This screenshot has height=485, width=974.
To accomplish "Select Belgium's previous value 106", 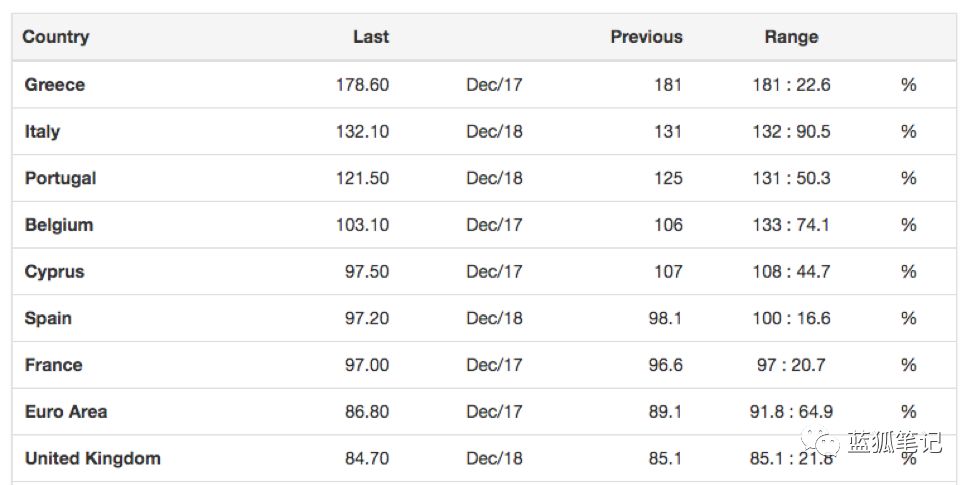I will coord(668,225).
